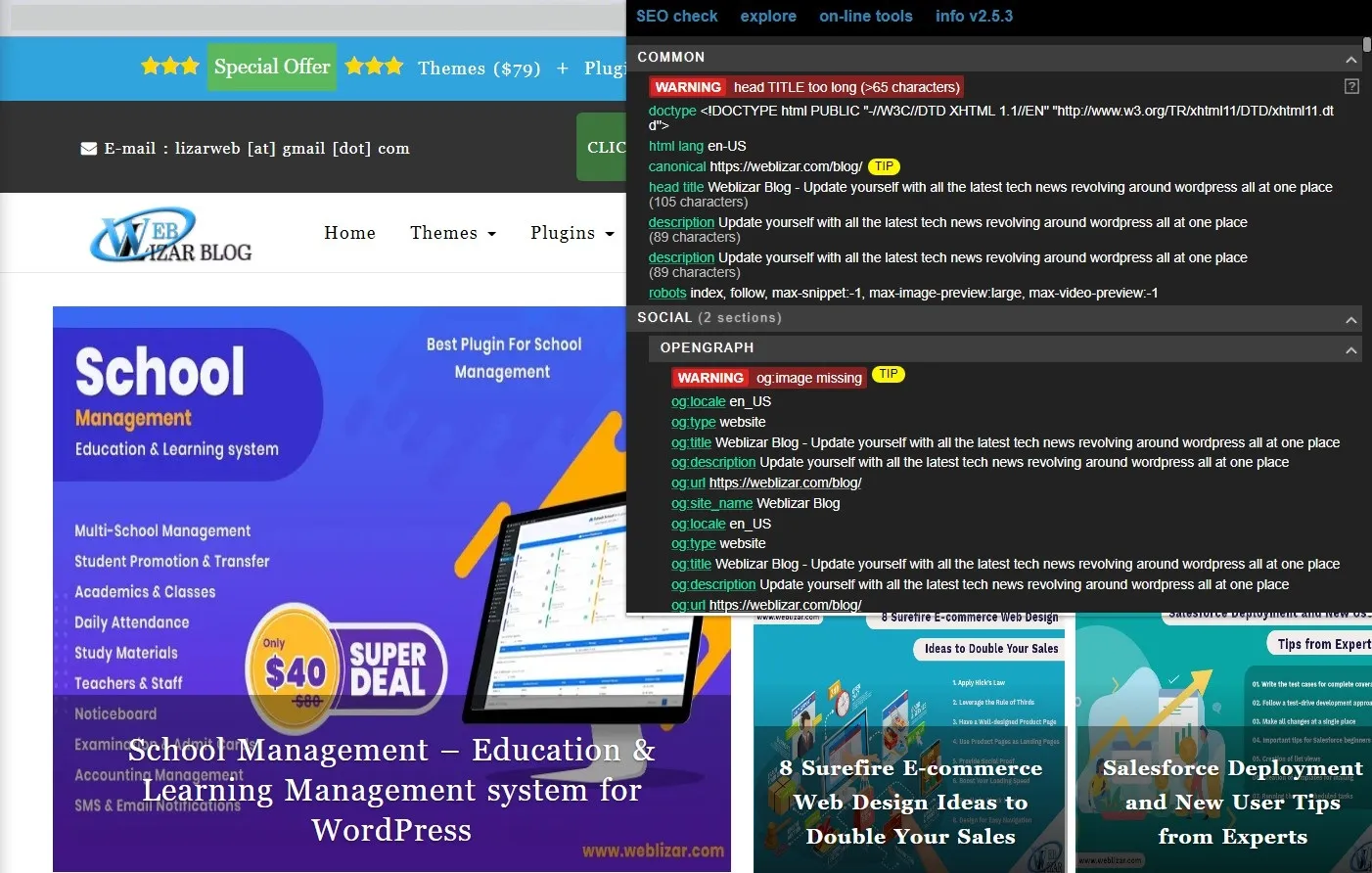Image resolution: width=1372 pixels, height=873 pixels.
Task: Open canonical URL https://weblizar.com/blog/
Action: coord(786,166)
